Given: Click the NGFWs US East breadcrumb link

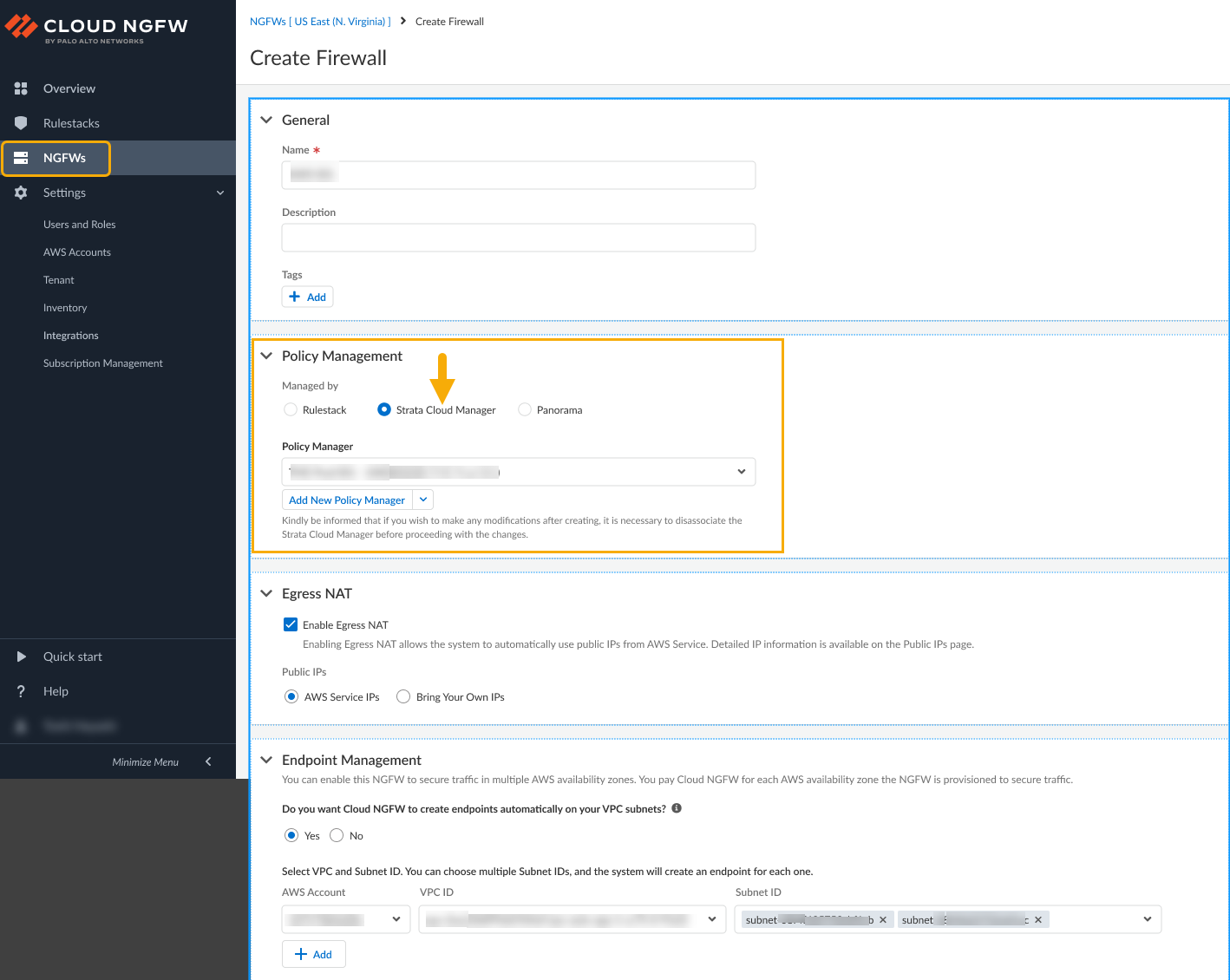Looking at the screenshot, I should pyautogui.click(x=320, y=21).
